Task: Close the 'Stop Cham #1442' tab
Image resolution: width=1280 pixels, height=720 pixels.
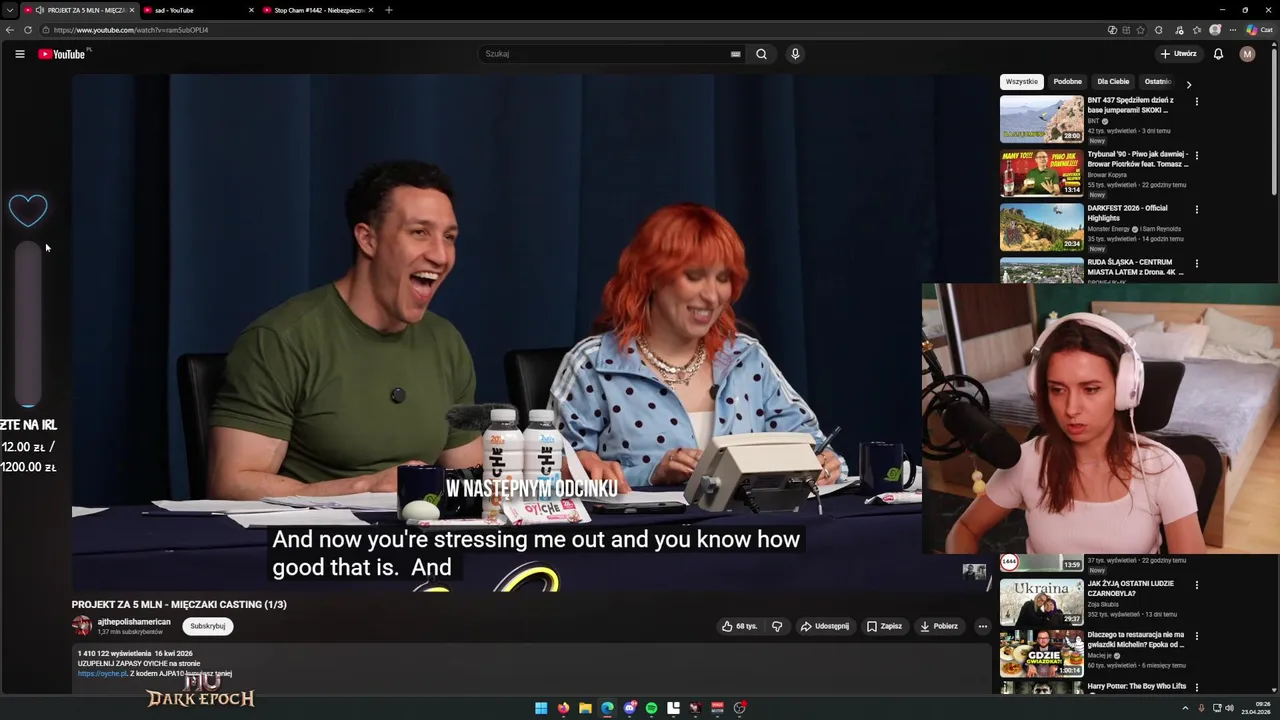Action: 370,10
